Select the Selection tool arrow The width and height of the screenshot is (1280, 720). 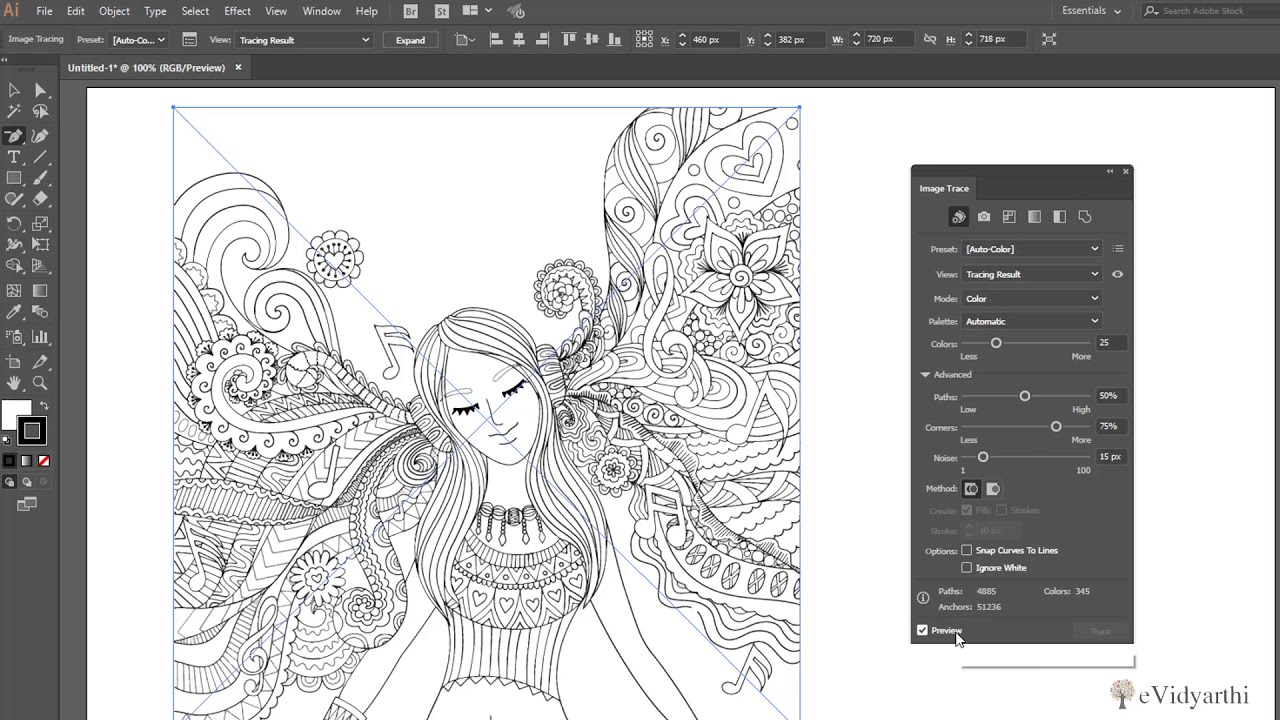pyautogui.click(x=14, y=90)
